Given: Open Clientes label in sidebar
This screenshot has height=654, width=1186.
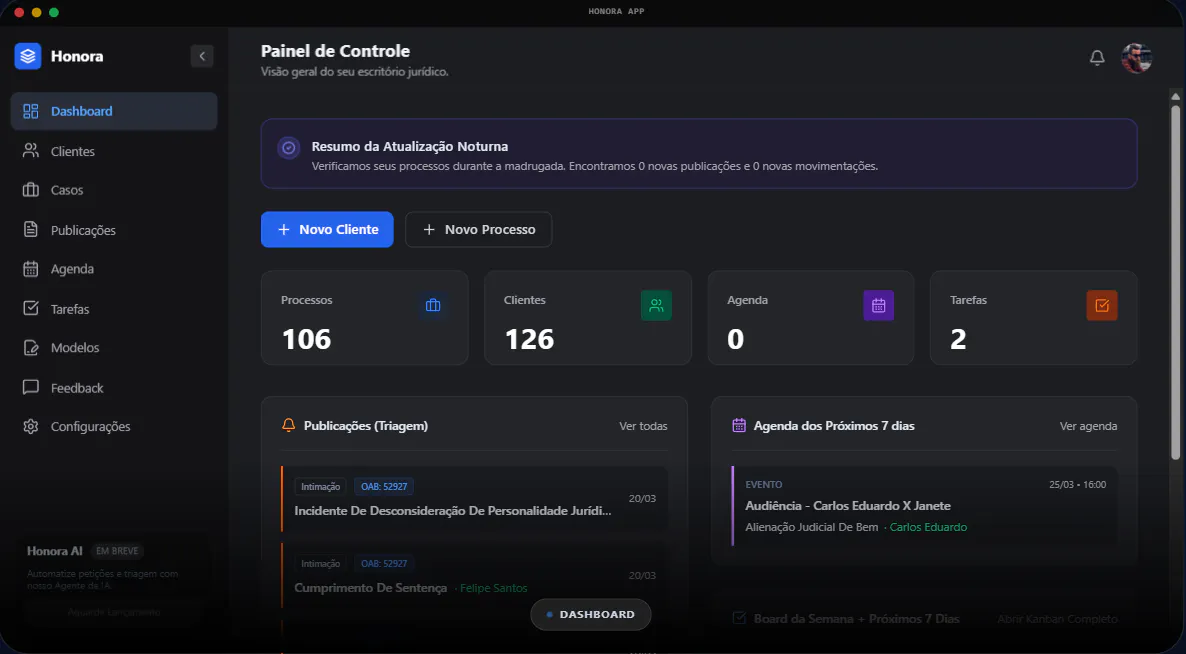Looking at the screenshot, I should click(73, 151).
